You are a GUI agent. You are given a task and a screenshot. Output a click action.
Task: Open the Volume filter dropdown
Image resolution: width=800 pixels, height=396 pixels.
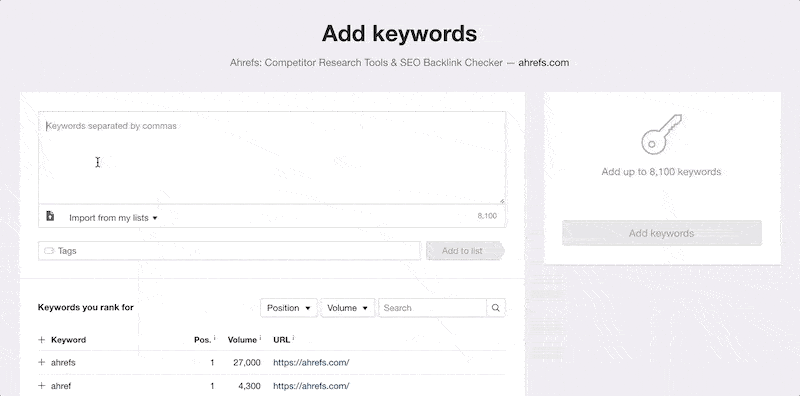pos(347,308)
